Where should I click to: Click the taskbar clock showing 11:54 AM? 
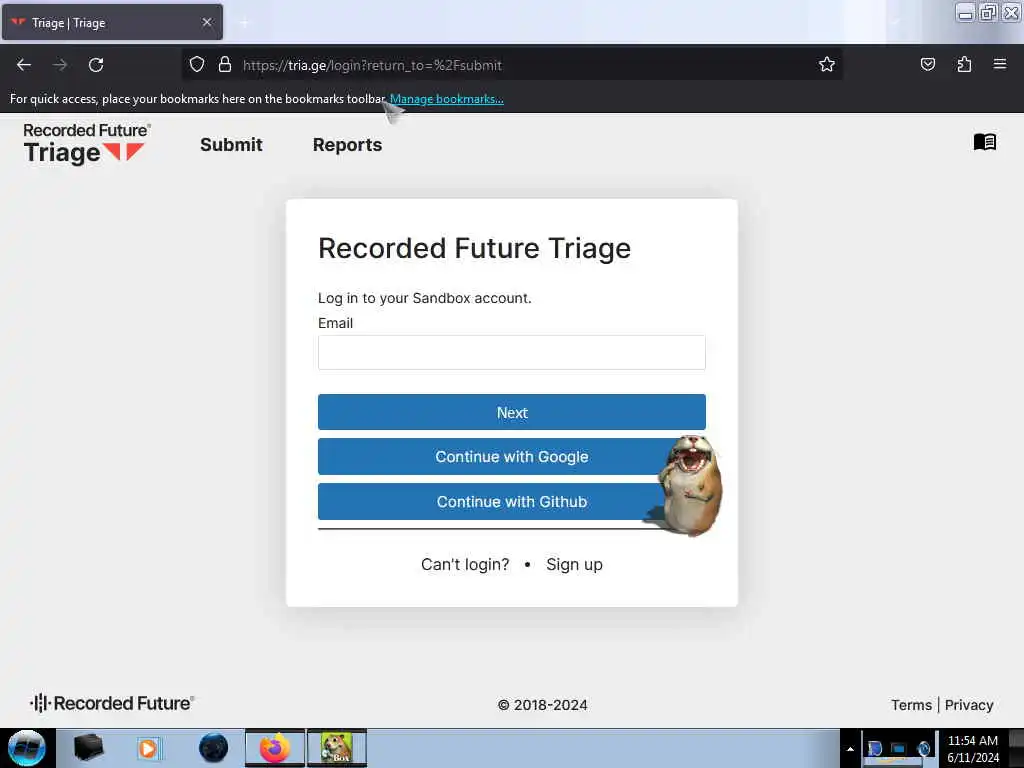pos(972,748)
